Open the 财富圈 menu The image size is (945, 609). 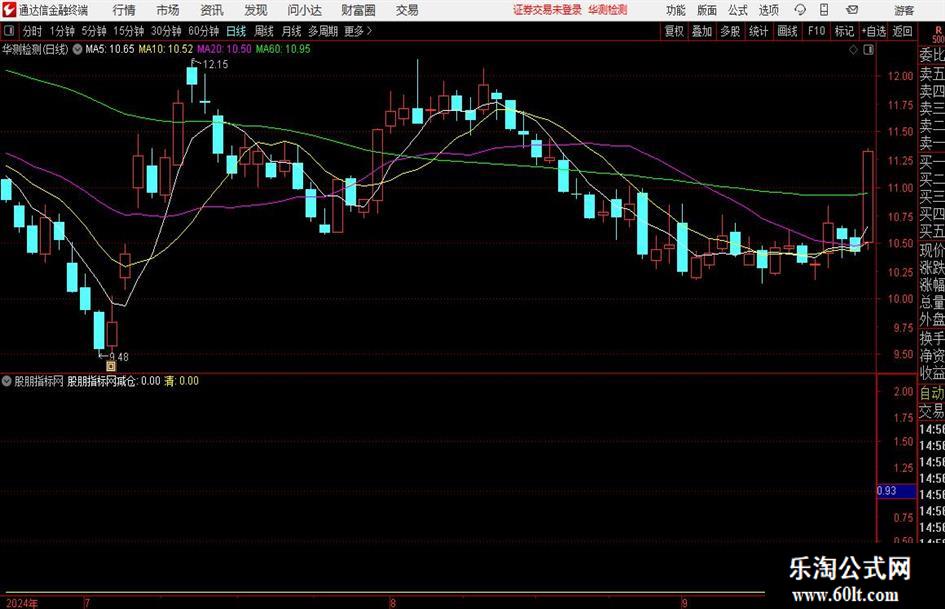coord(358,10)
